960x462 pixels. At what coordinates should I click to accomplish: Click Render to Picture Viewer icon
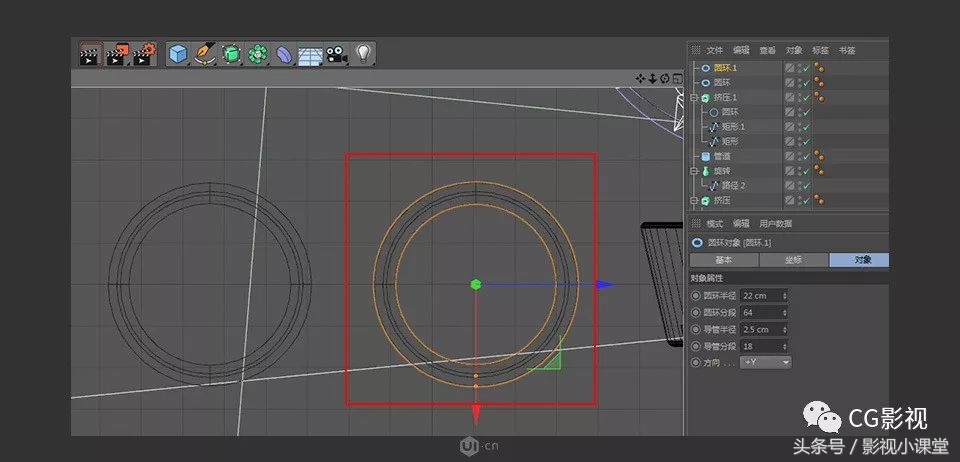(118, 54)
